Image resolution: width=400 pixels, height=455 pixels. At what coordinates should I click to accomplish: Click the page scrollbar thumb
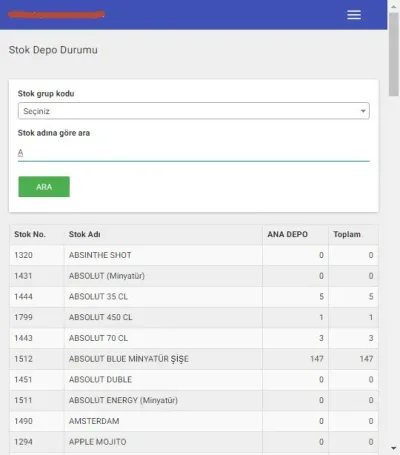coord(394,53)
